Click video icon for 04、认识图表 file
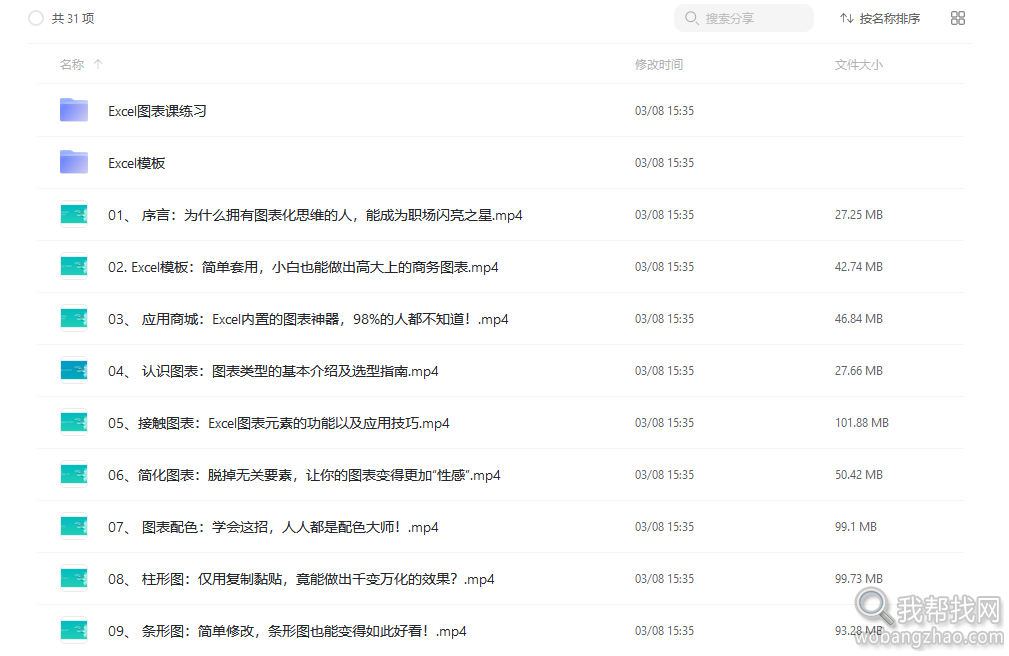Viewport: 1009px width, 656px height. 74,371
